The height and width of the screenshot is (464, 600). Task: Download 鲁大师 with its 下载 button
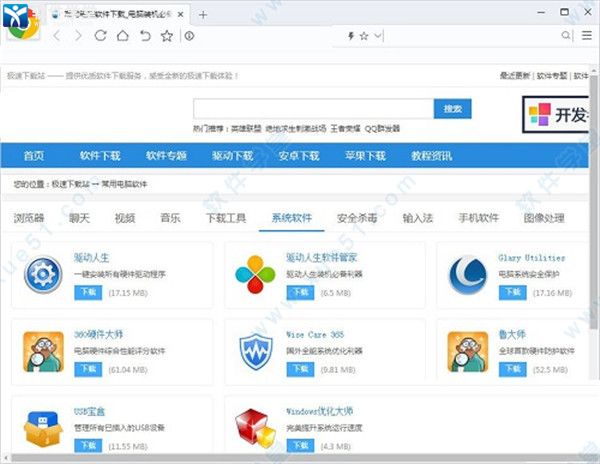coord(512,369)
